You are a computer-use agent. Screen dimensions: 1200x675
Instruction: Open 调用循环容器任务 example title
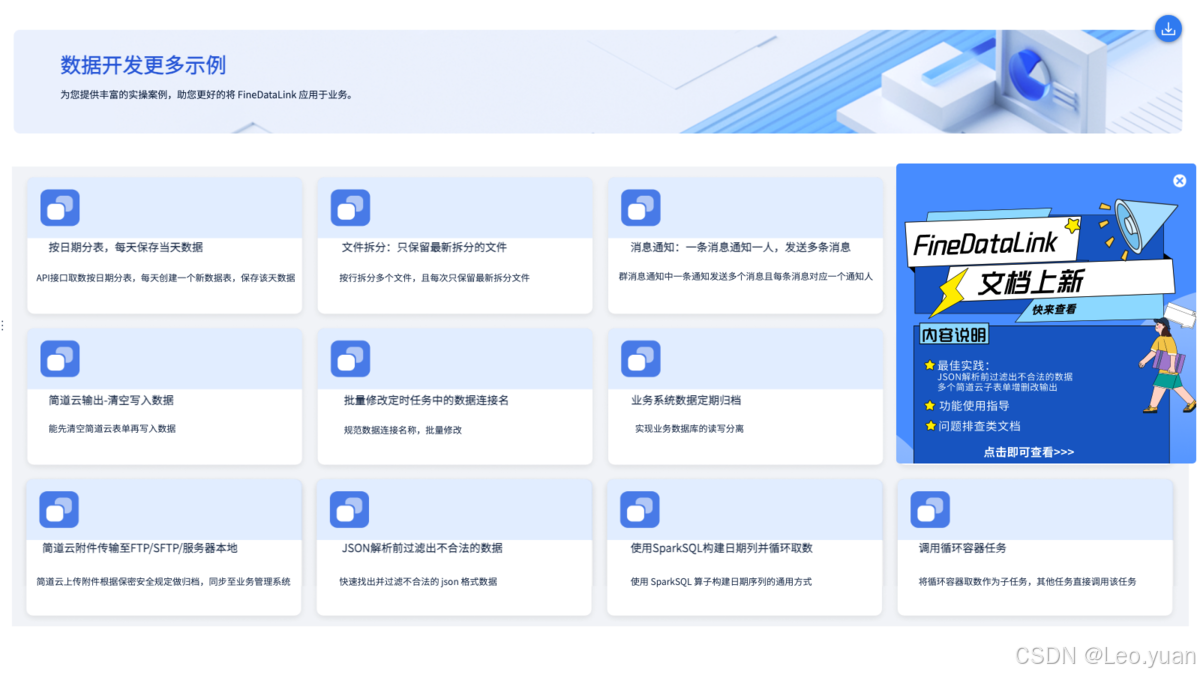pyautogui.click(x=962, y=548)
